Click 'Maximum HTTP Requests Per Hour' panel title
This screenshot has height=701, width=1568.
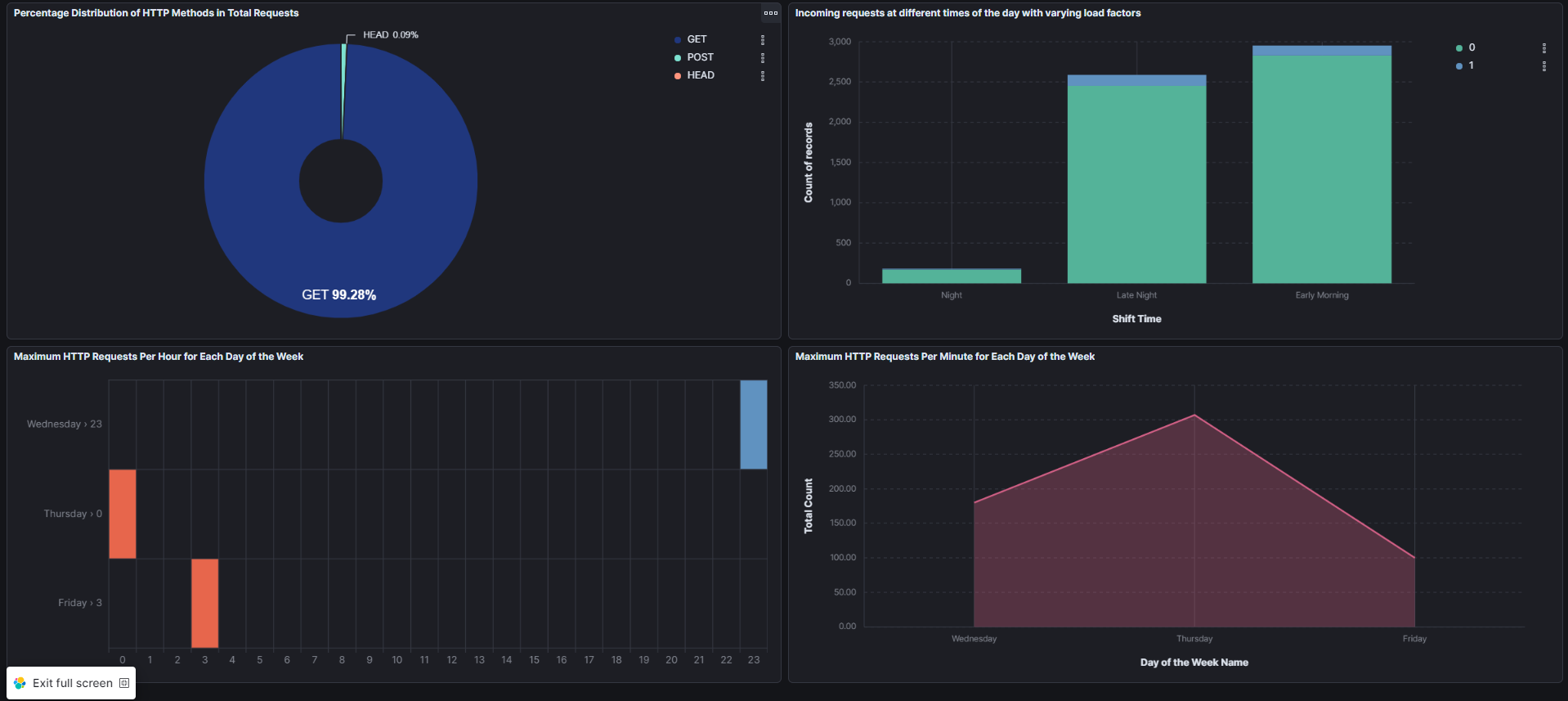tap(159, 357)
